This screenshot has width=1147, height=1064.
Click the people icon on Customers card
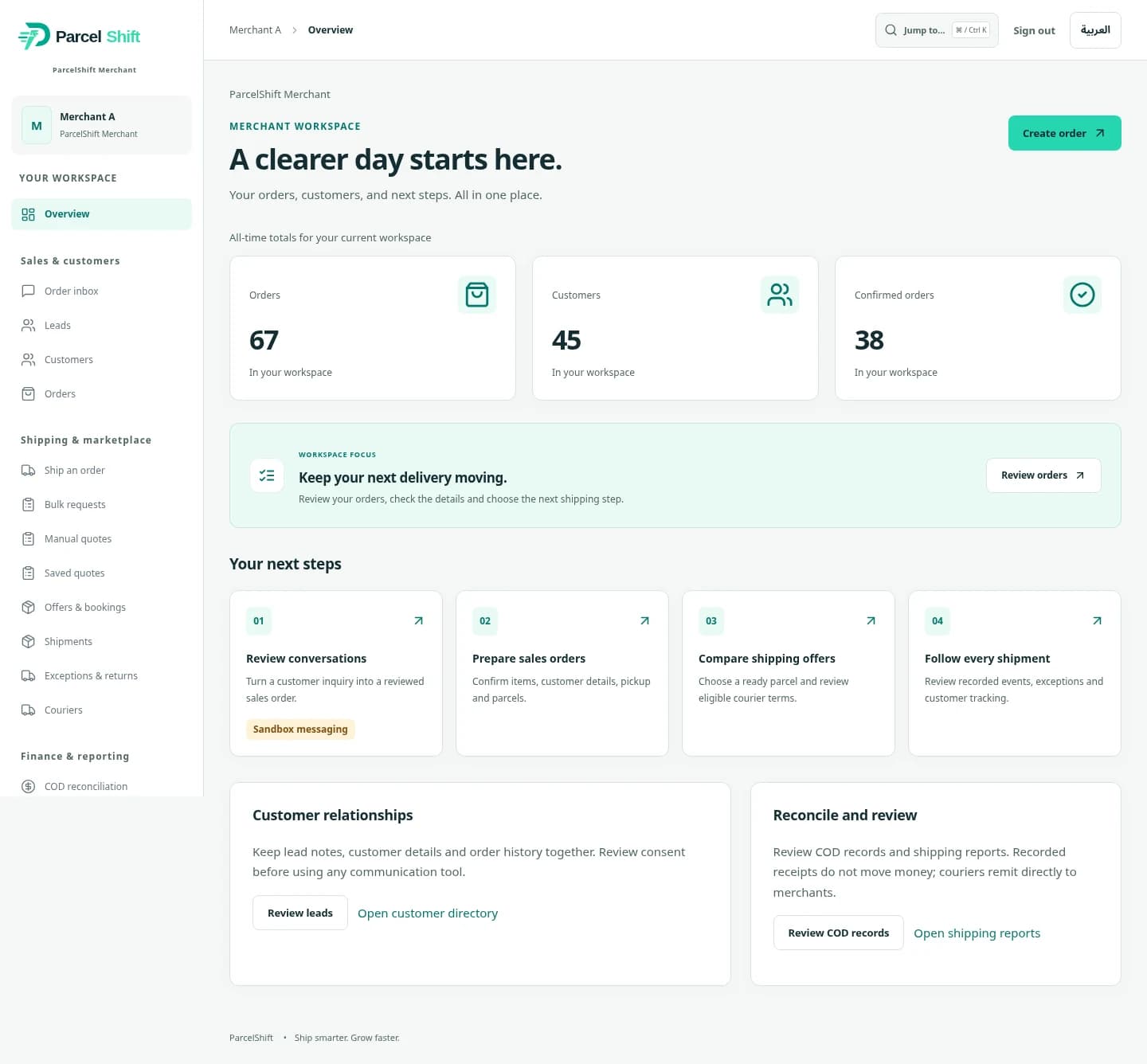tap(780, 295)
